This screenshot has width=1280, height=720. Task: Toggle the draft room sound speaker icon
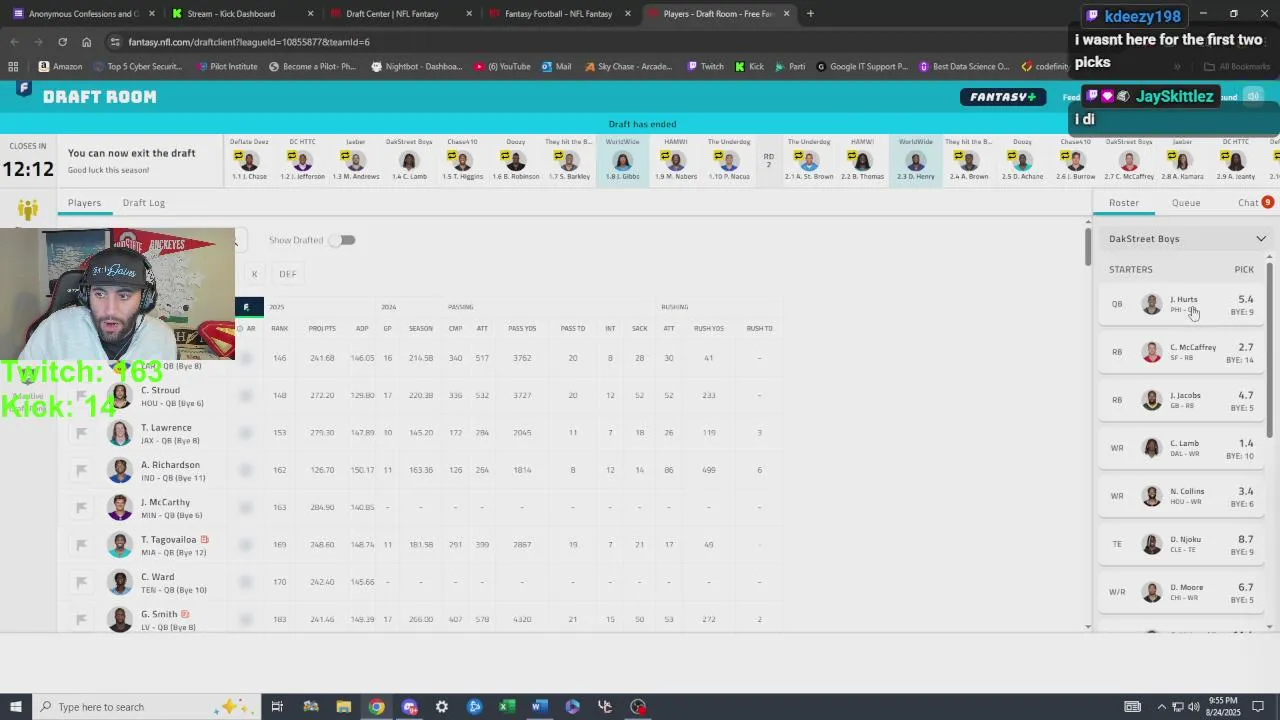pyautogui.click(x=1253, y=97)
